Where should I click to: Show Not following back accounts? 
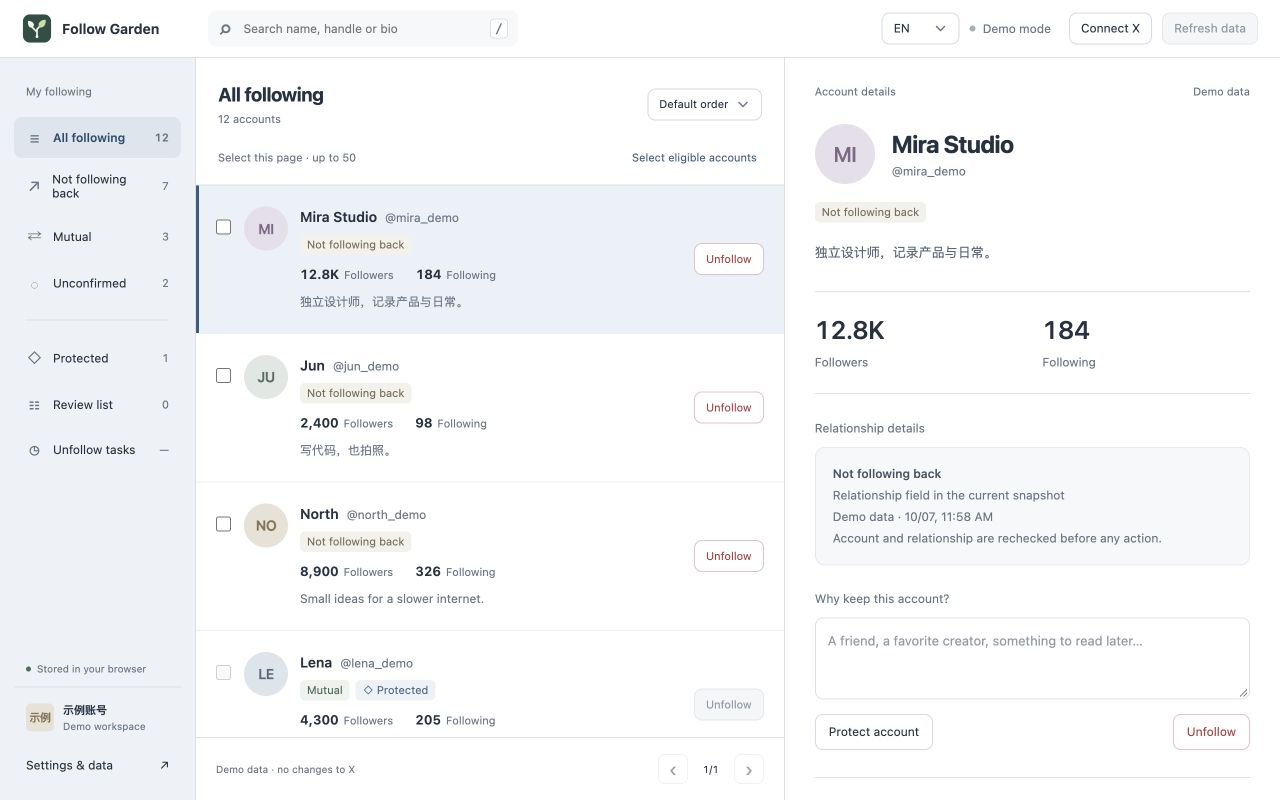pyautogui.click(x=97, y=186)
